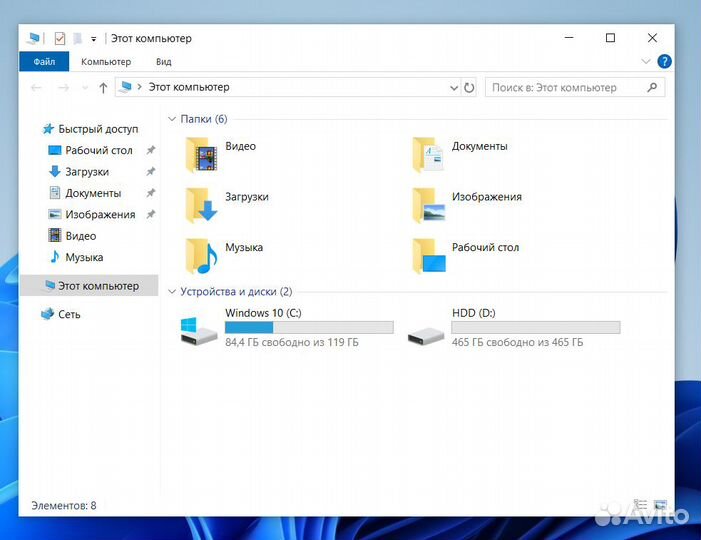Click text 465 ГБ свободно из 465 ГБ
Image resolution: width=701 pixels, height=540 pixels.
click(517, 342)
